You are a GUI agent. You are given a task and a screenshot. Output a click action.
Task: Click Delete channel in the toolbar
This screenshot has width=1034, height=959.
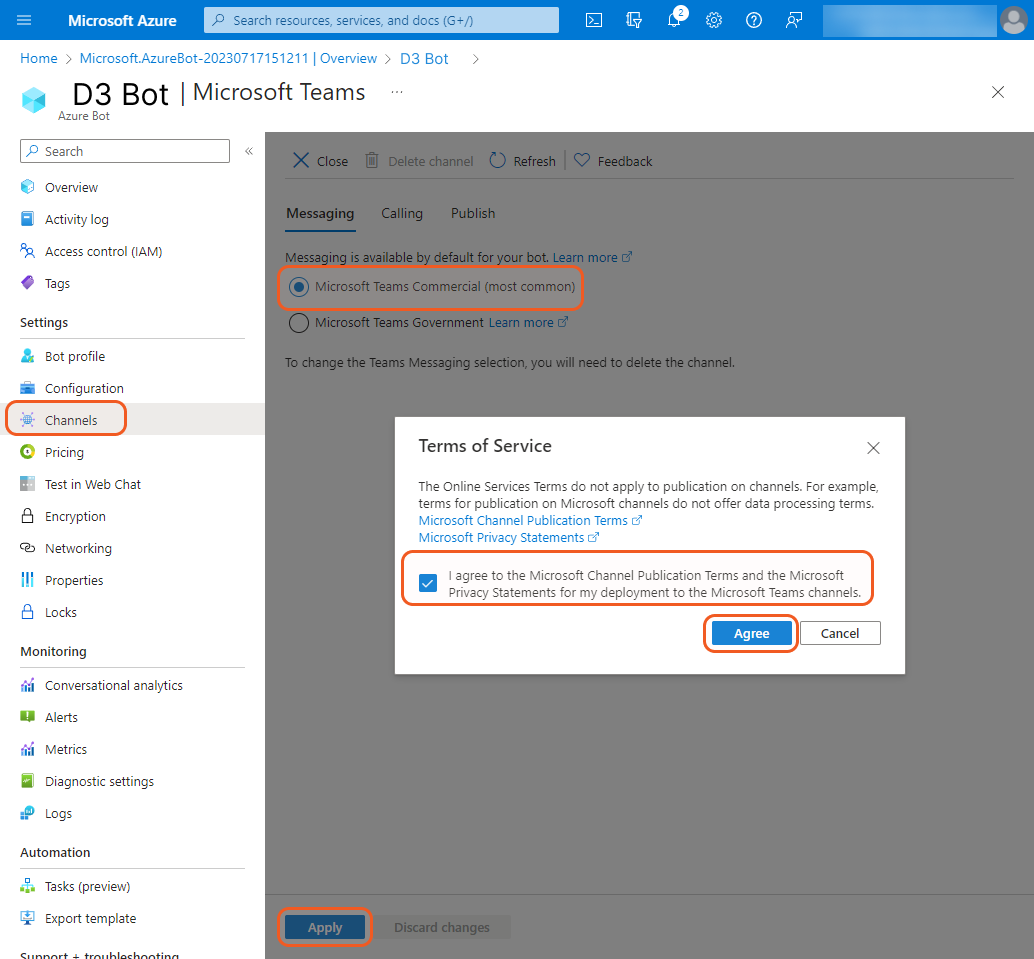[x=419, y=161]
